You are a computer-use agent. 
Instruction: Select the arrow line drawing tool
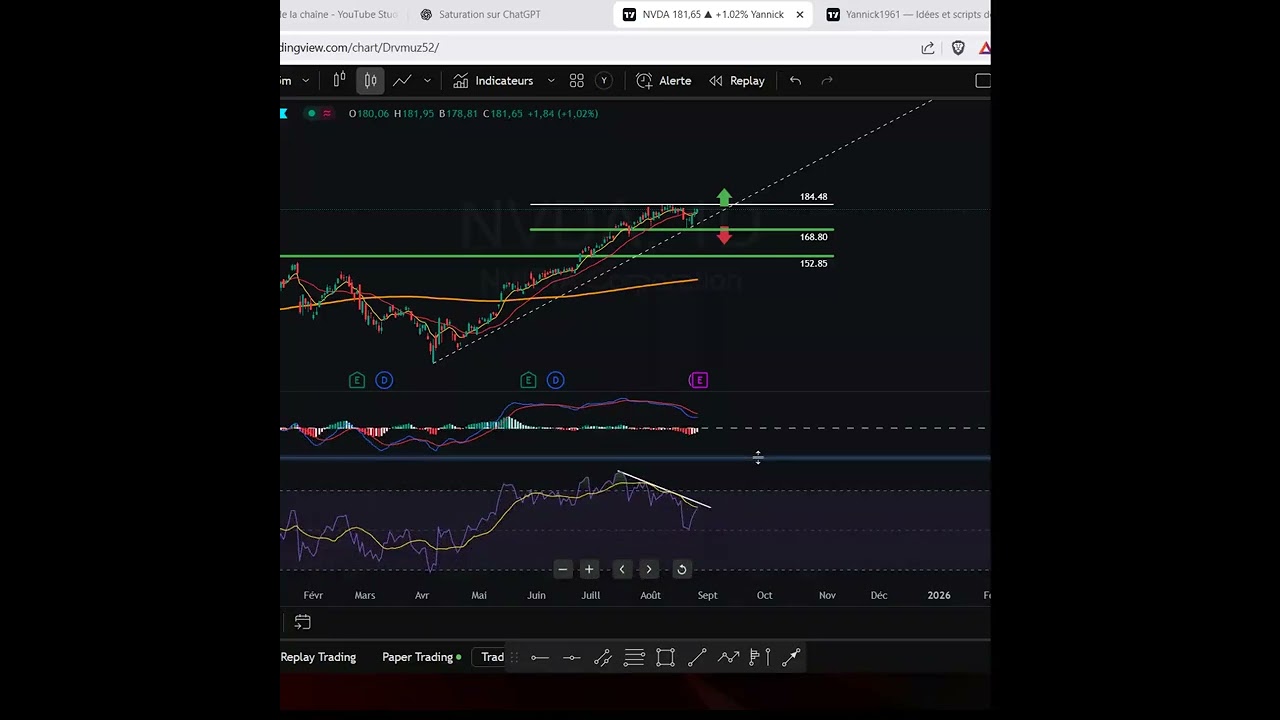click(791, 657)
